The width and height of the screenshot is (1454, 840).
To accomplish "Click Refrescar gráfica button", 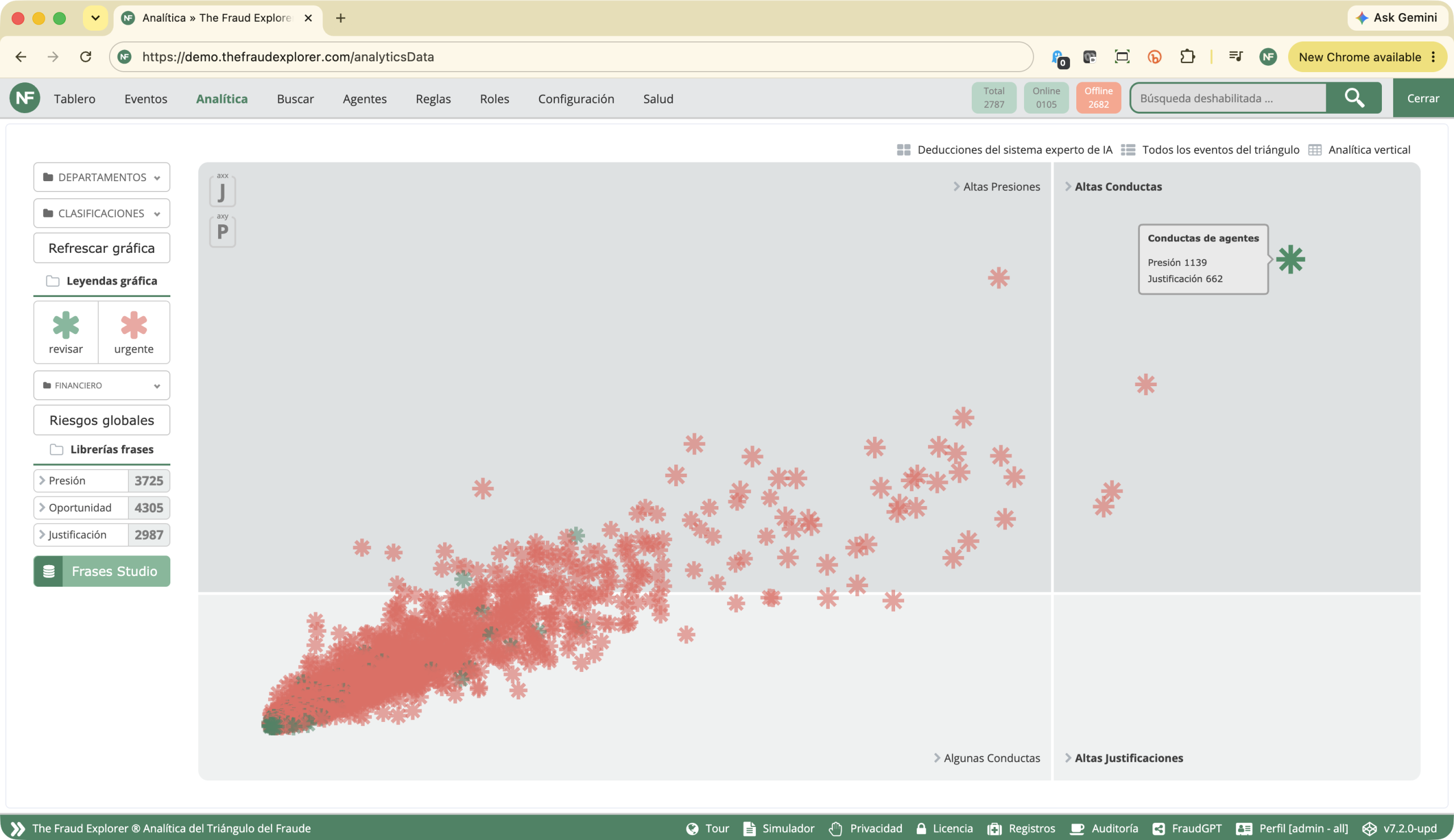I will 102,248.
